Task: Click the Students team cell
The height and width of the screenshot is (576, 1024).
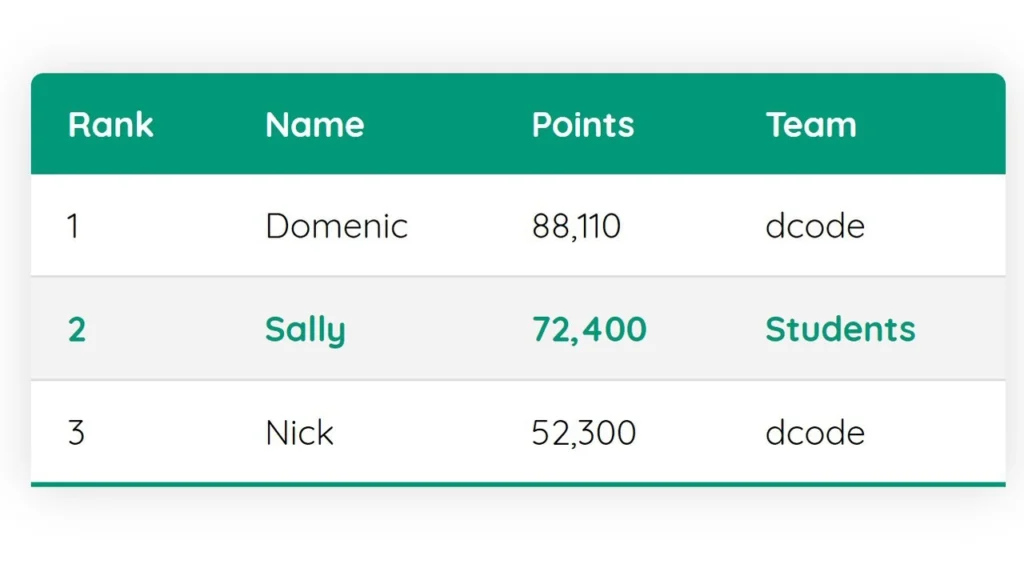Action: [840, 329]
